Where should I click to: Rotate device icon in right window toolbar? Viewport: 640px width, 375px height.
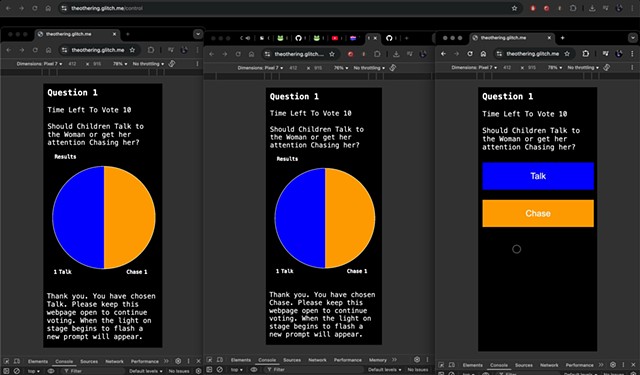(607, 67)
